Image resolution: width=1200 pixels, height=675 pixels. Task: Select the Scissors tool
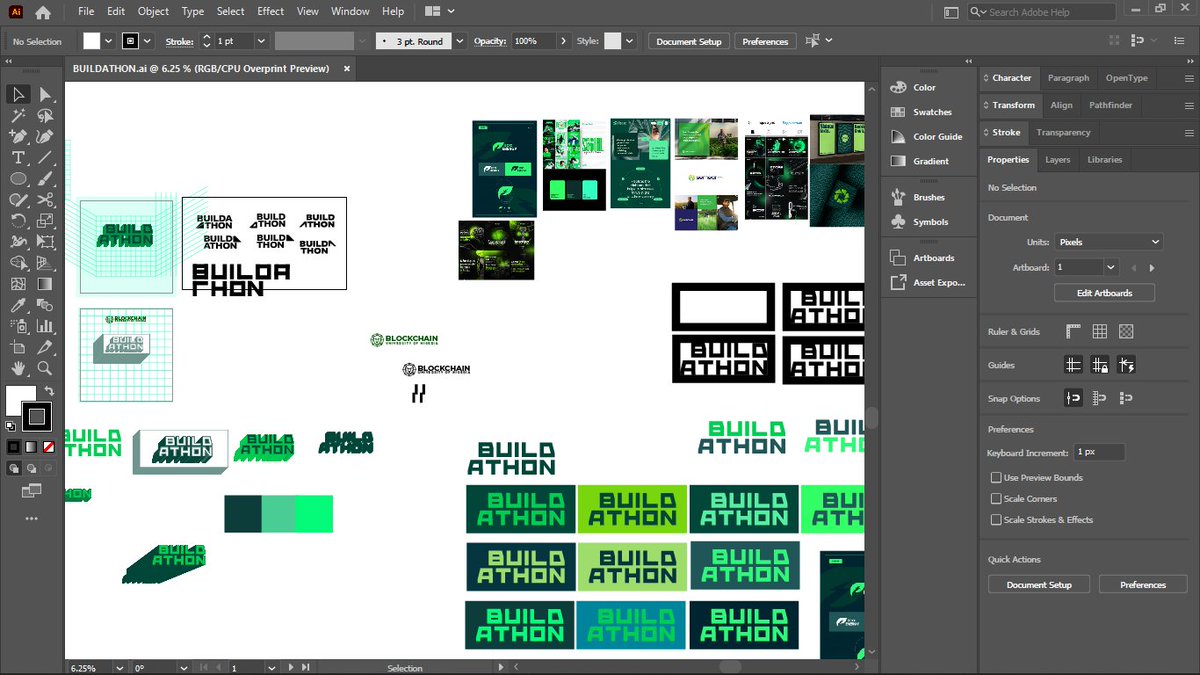pos(45,200)
